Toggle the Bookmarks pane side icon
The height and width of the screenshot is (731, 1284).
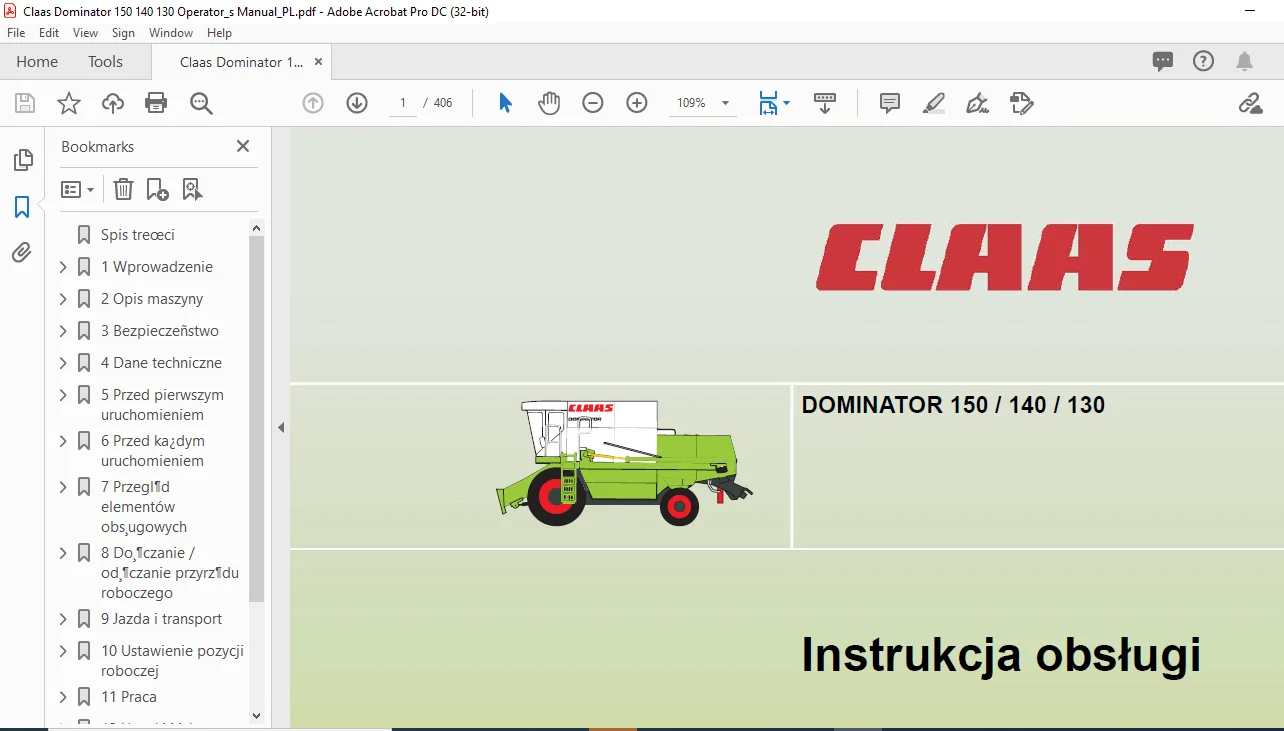[22, 207]
